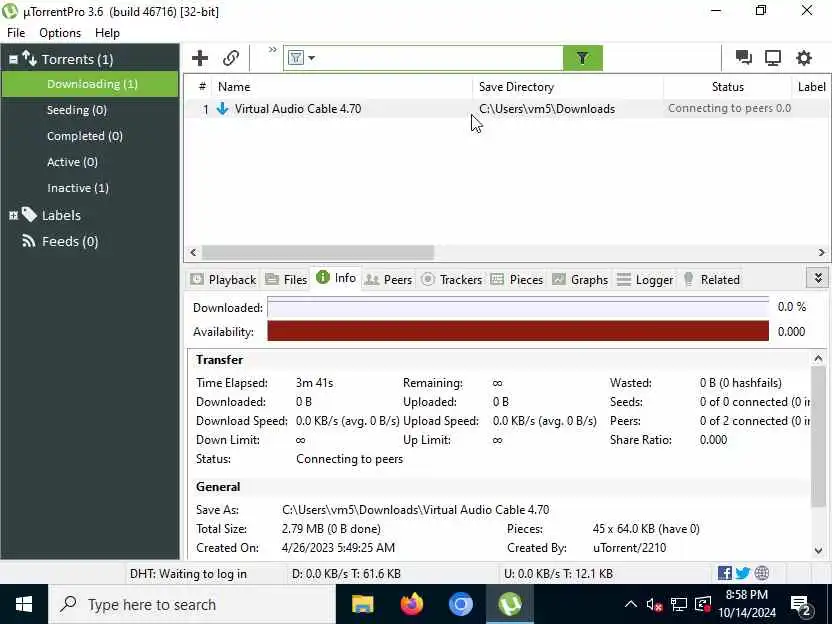Viewport: 832px width, 624px height.
Task: Switch to the Related tab
Action: coord(711,280)
